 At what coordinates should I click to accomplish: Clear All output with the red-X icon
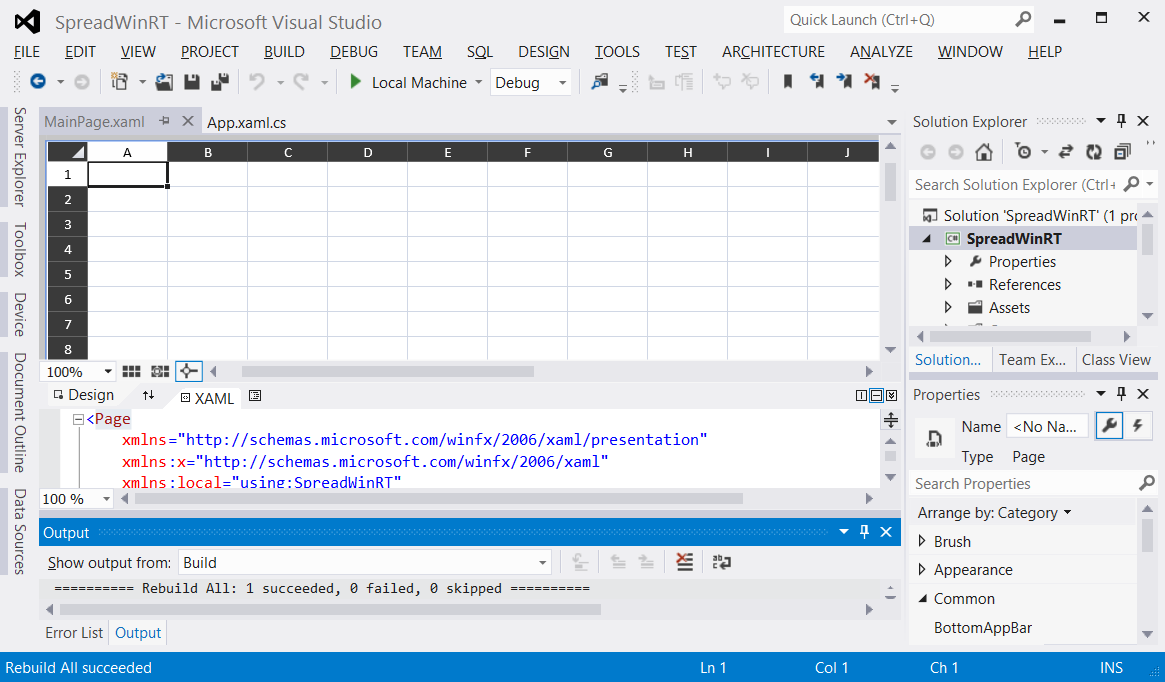click(x=684, y=562)
